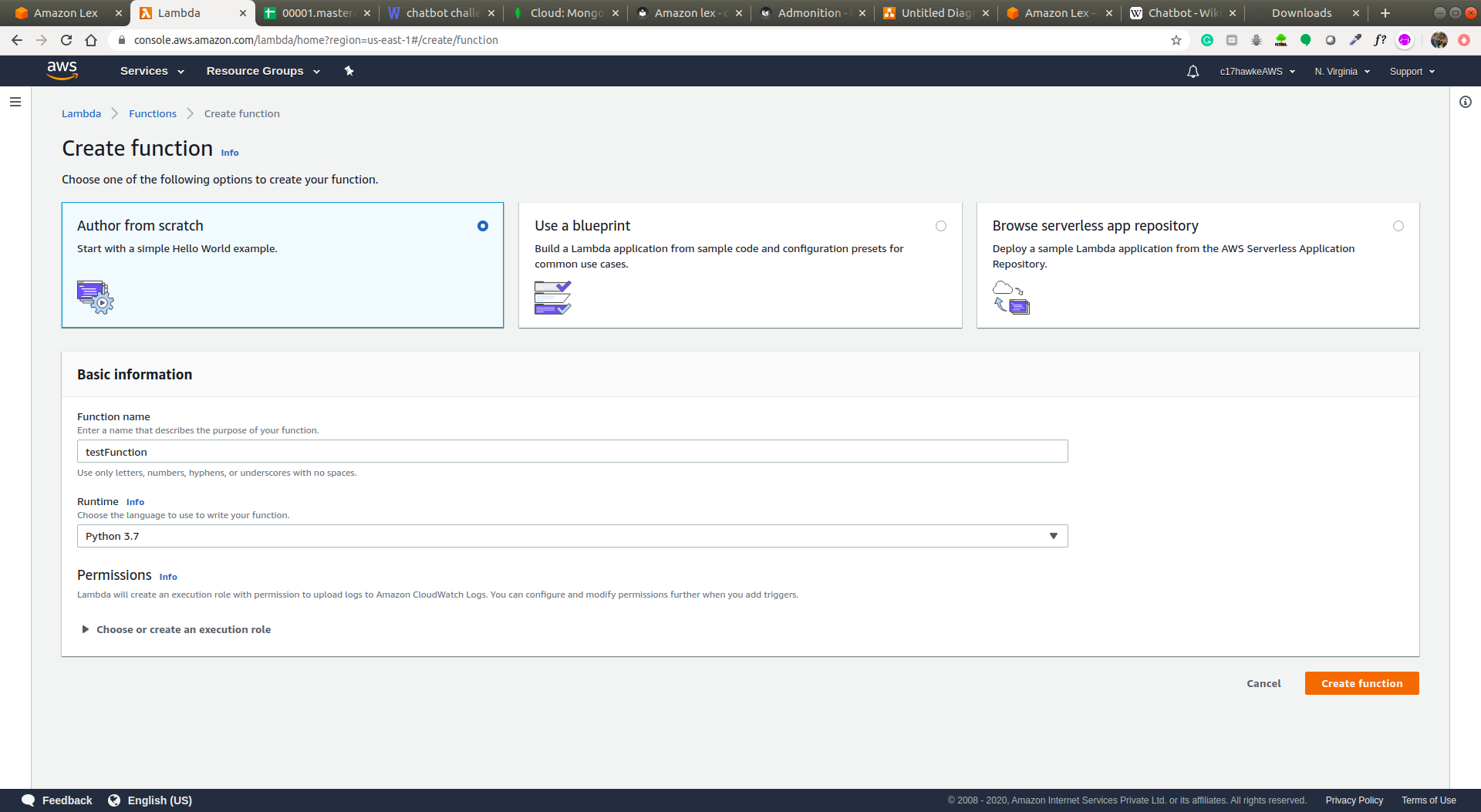This screenshot has height=812, width=1481.
Task: Switch to the 00001.master tab
Action: point(316,13)
